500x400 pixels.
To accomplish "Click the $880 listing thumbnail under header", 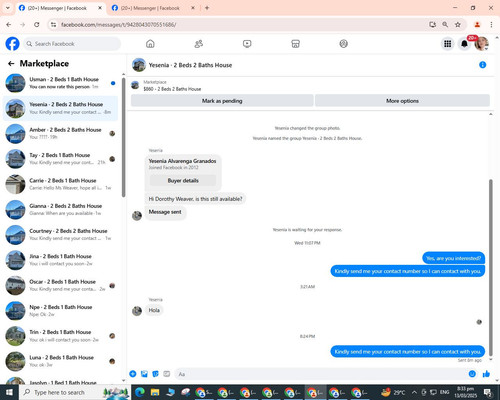I will [135, 85].
